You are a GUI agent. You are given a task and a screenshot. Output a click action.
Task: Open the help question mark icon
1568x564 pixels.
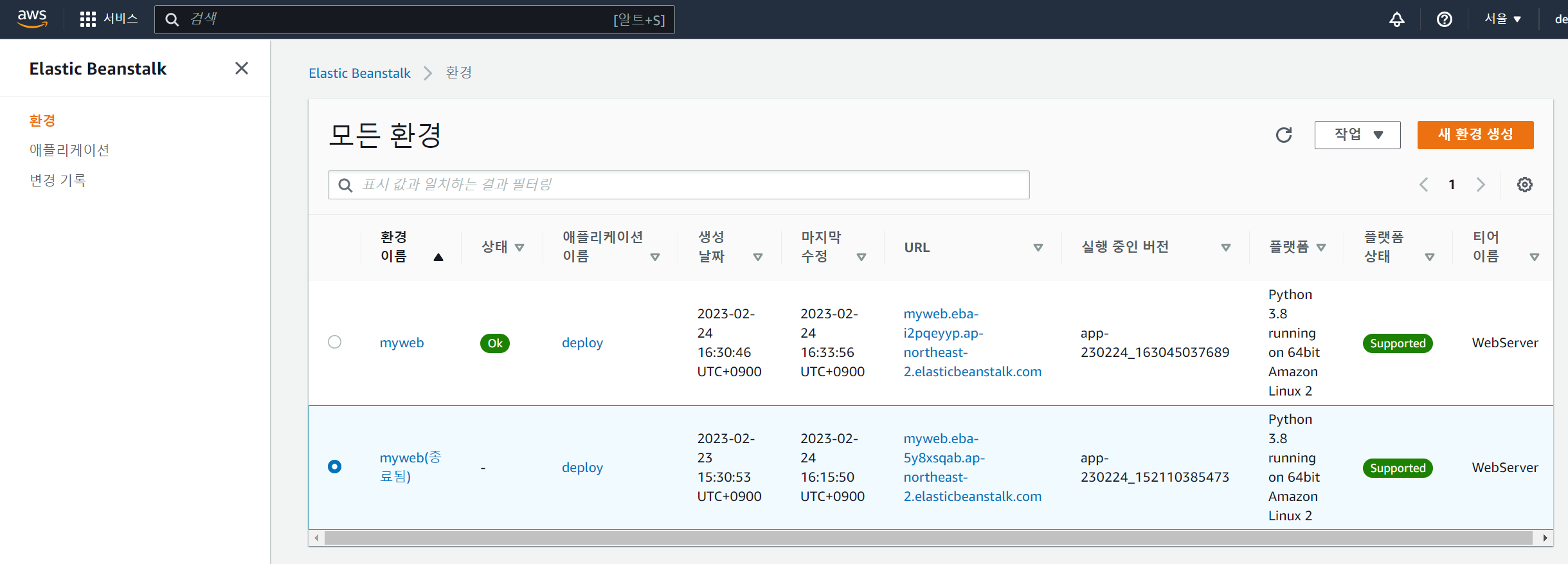1445,19
